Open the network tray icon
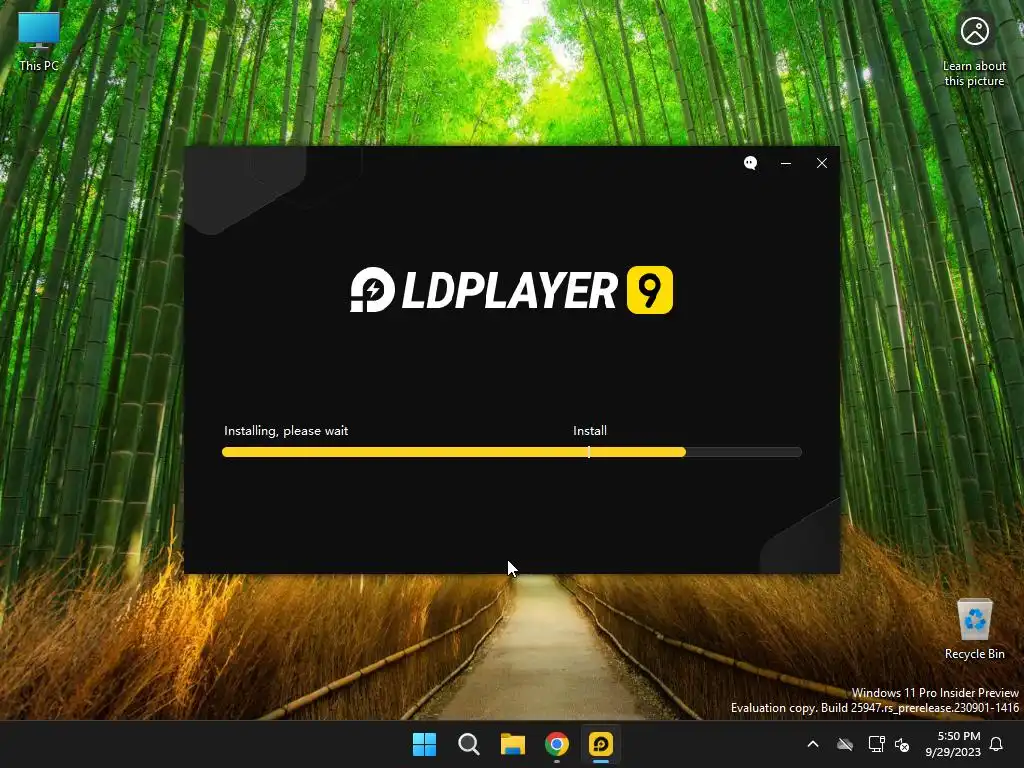This screenshot has width=1024, height=768. (x=876, y=744)
